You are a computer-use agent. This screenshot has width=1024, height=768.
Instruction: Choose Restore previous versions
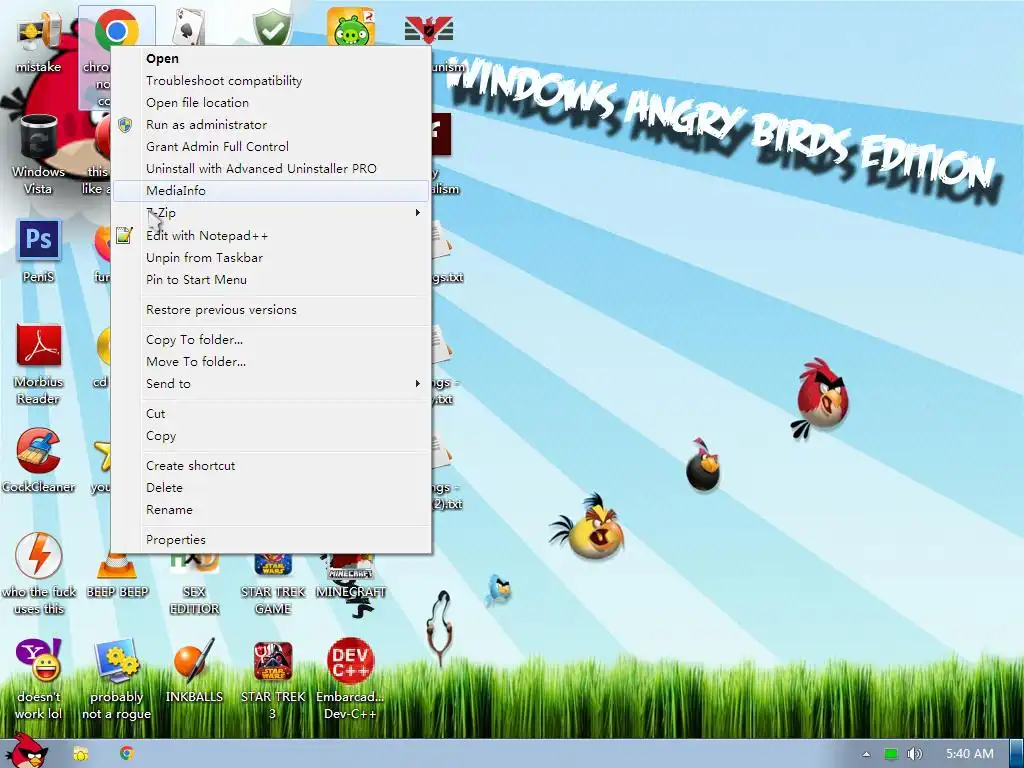[271, 310]
